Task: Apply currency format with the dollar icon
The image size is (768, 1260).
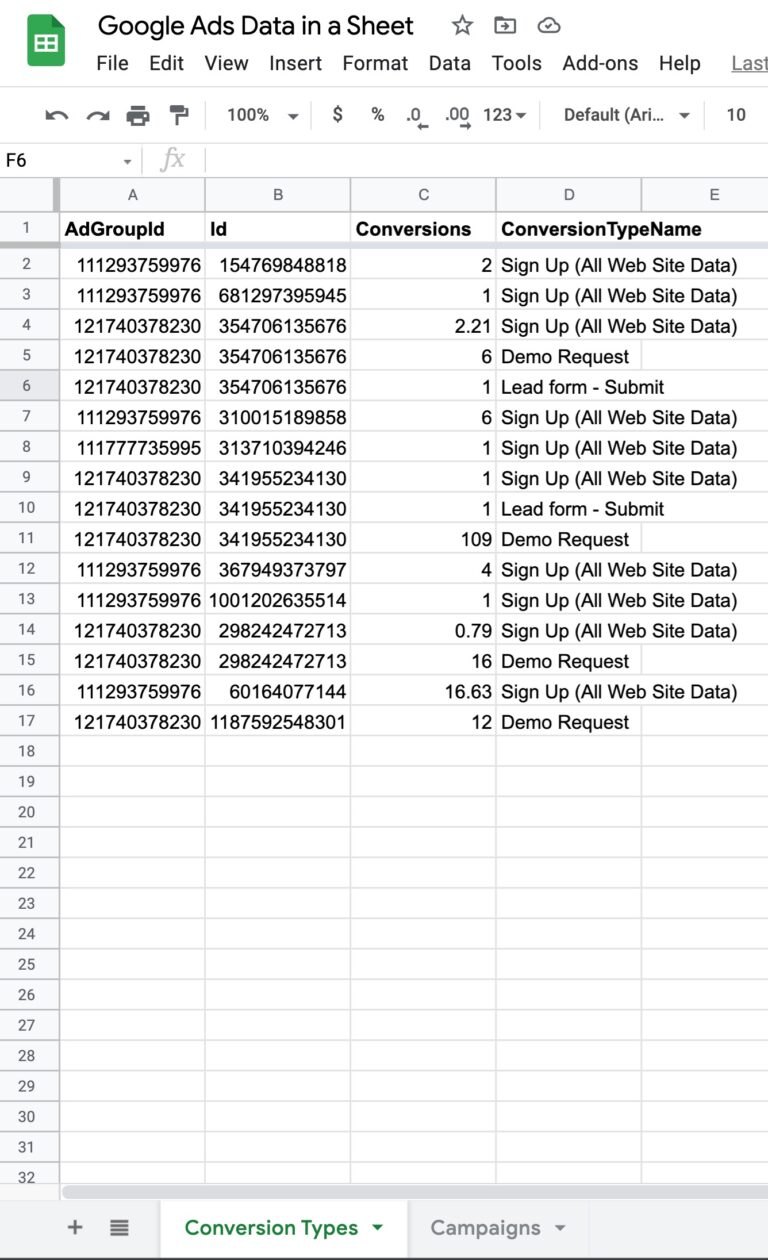Action: click(x=337, y=115)
